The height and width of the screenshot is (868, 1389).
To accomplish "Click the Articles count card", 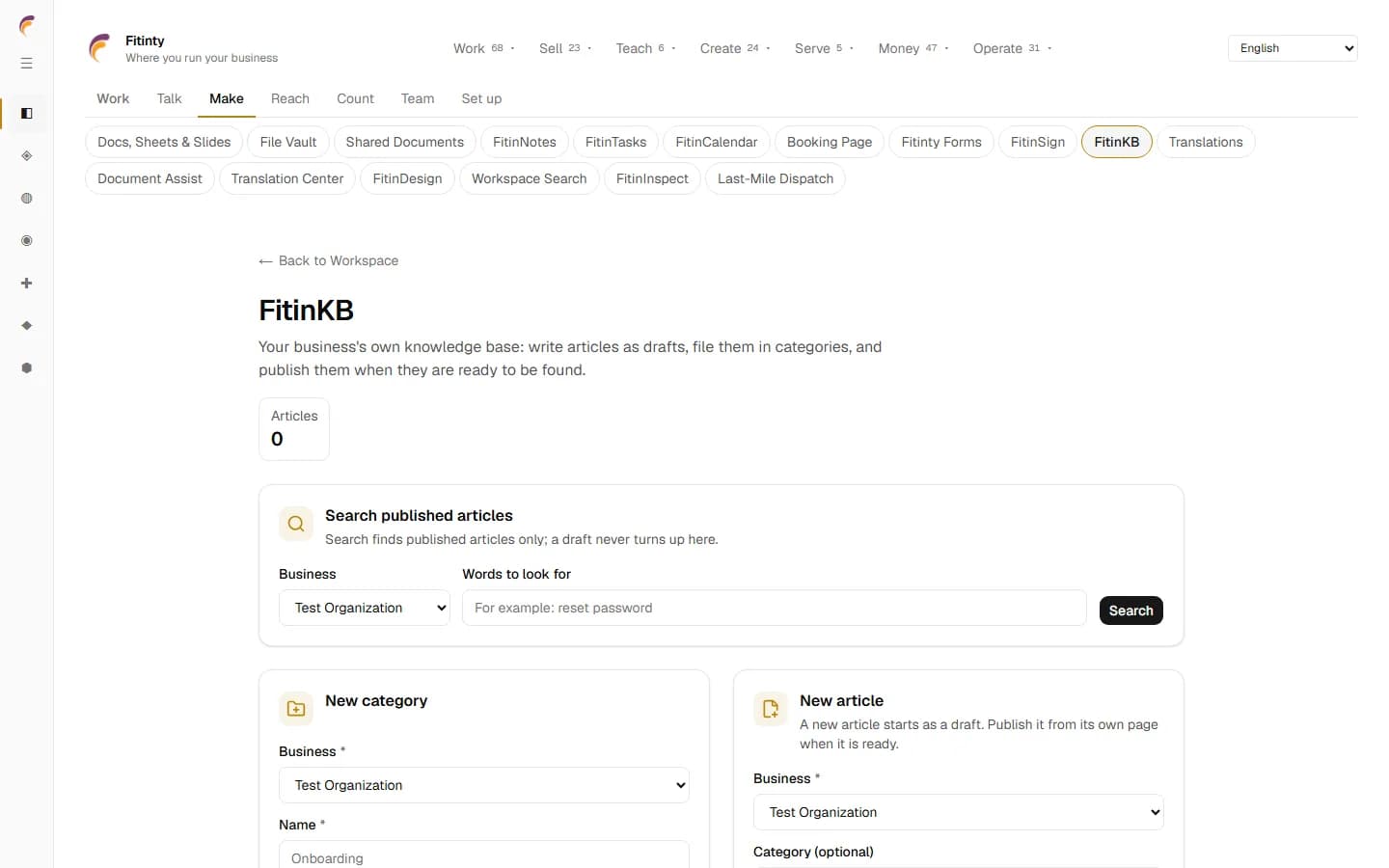I will click(x=294, y=429).
